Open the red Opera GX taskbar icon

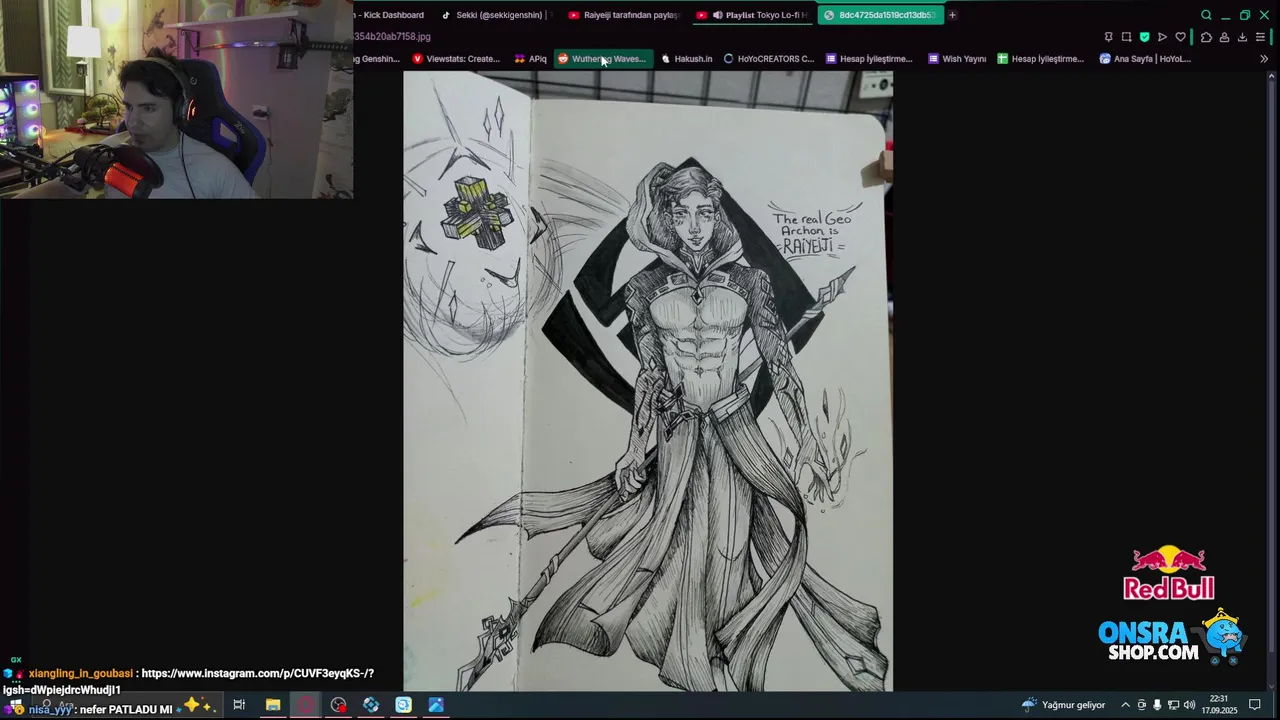point(305,705)
